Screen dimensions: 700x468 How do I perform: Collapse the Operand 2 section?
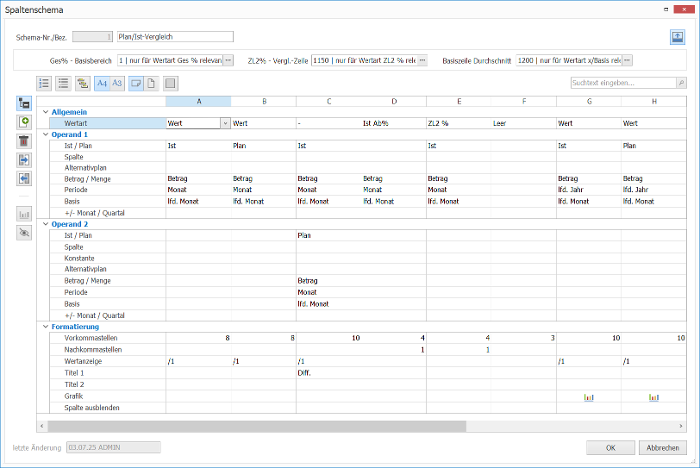coord(46,224)
